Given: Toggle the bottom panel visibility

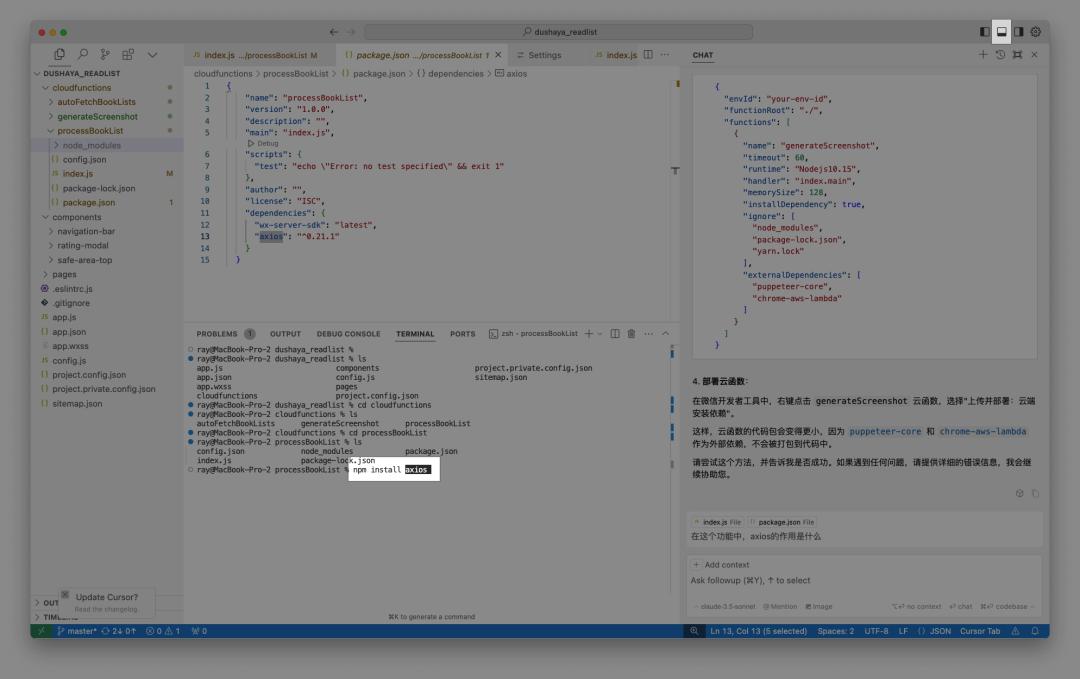Looking at the screenshot, I should pyautogui.click(x=1001, y=32).
